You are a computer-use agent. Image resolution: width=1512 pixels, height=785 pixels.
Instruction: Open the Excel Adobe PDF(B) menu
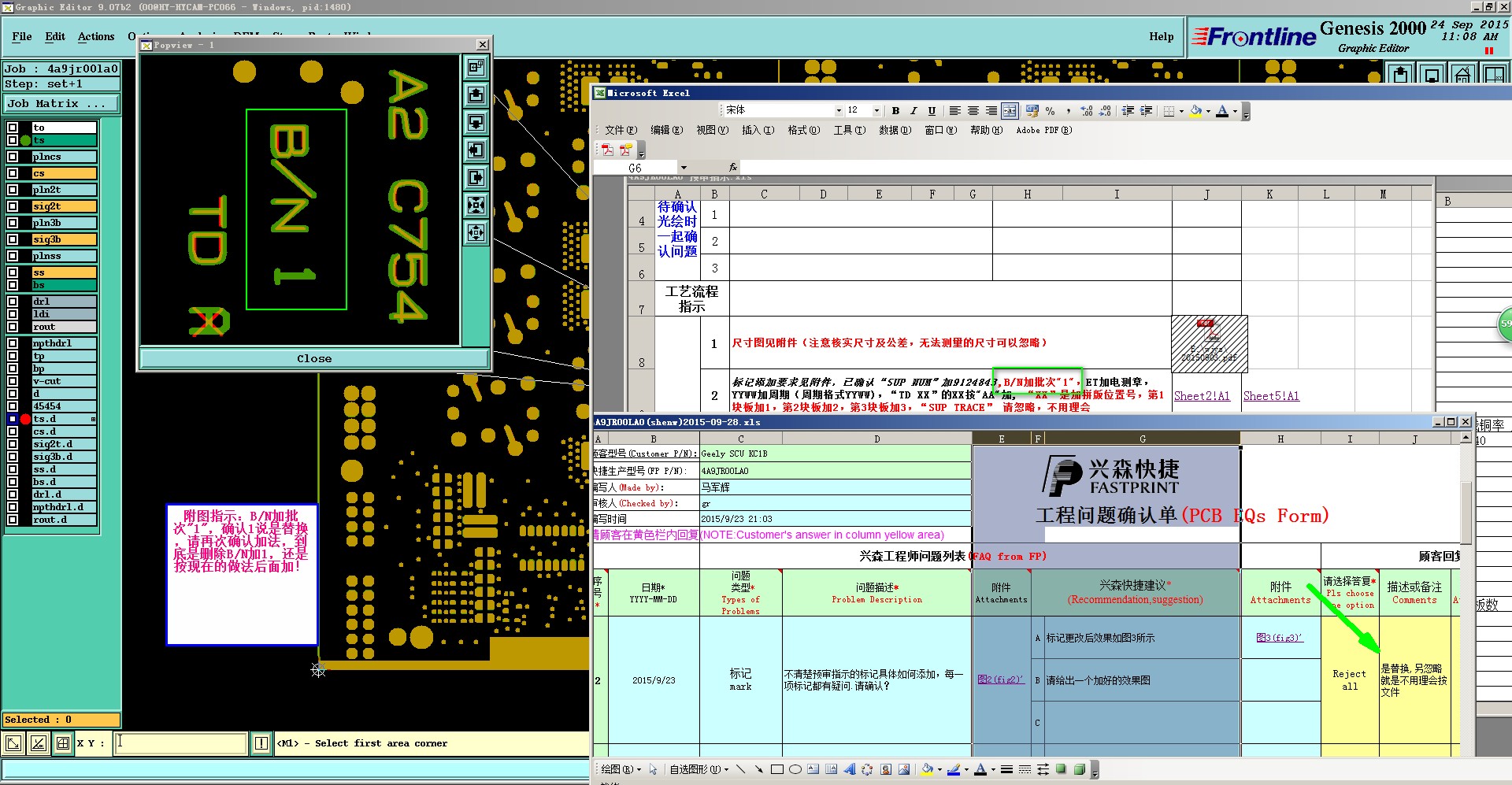(x=1044, y=130)
